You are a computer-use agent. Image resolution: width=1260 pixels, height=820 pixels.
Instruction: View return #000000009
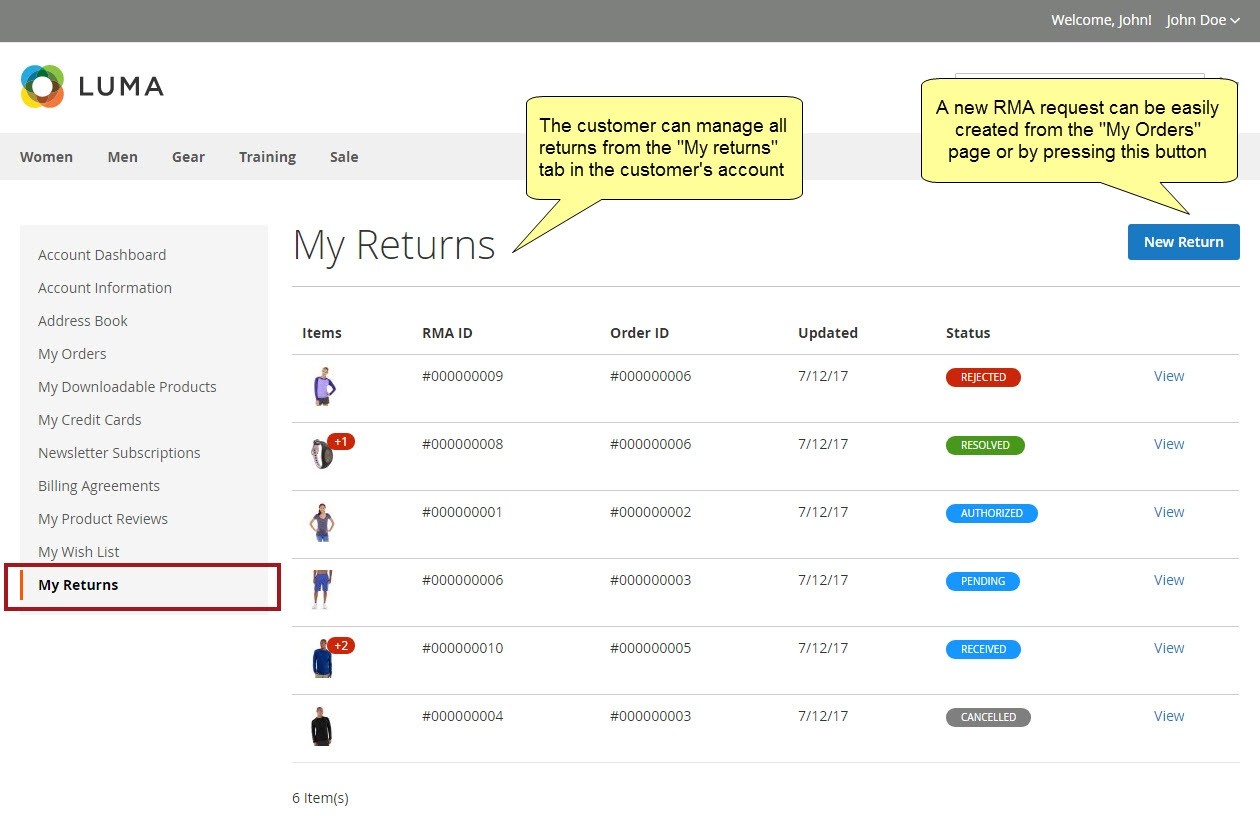(1169, 376)
